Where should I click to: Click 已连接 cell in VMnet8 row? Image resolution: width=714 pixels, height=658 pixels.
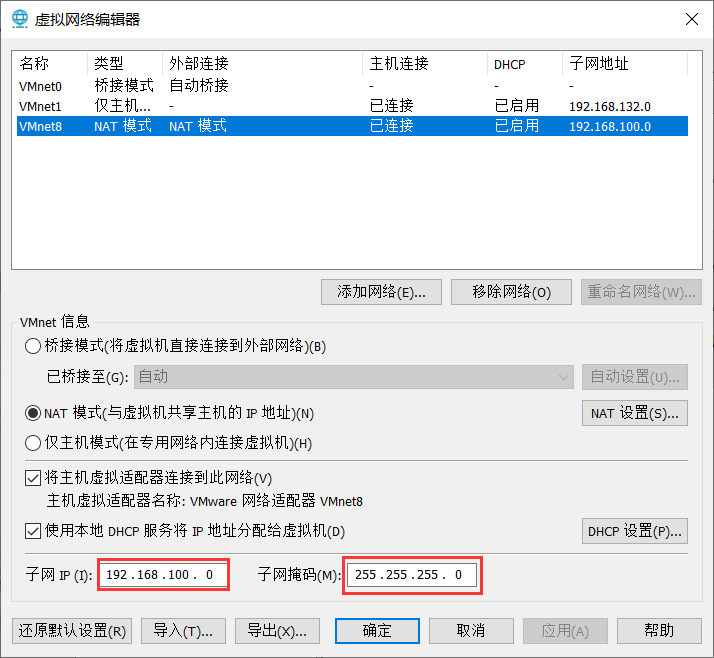[392, 126]
